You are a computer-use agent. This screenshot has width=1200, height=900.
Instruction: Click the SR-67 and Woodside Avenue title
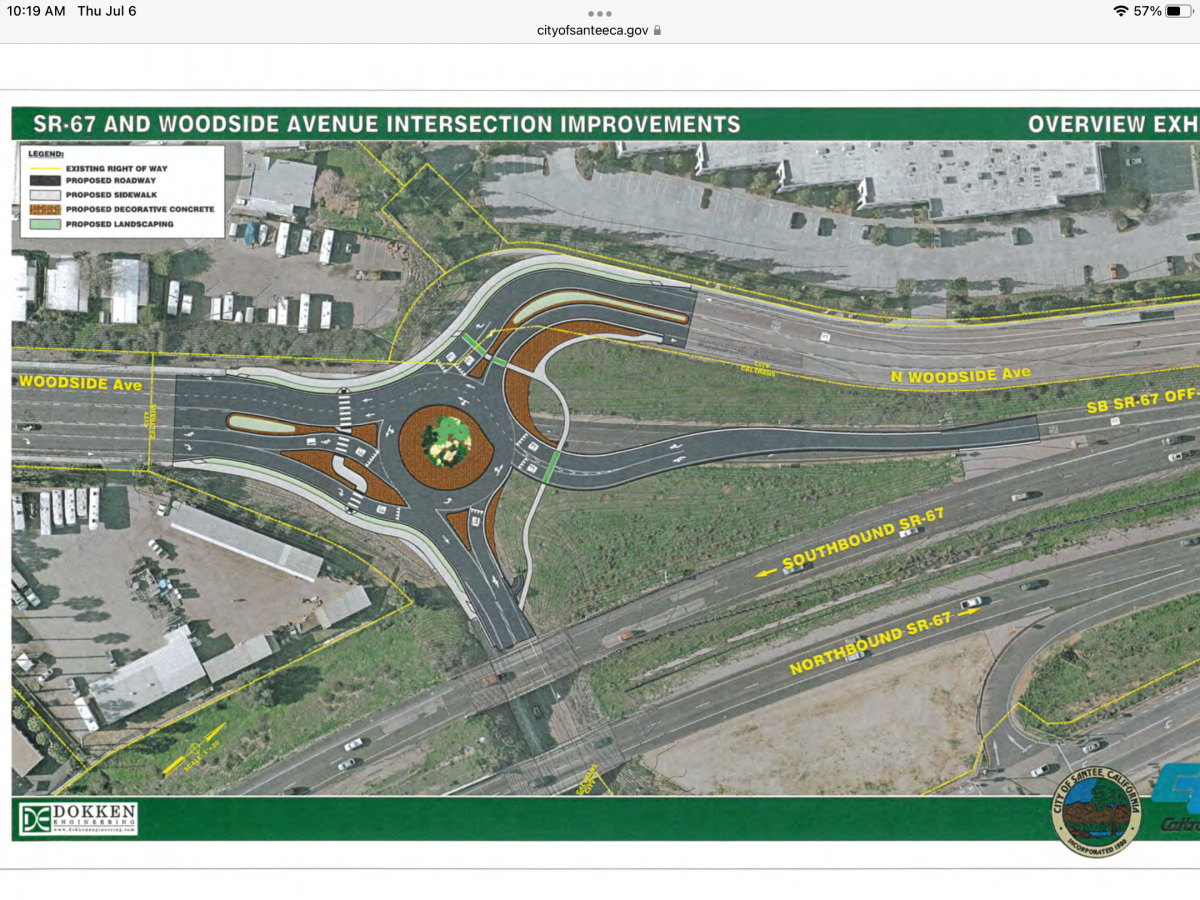point(387,124)
